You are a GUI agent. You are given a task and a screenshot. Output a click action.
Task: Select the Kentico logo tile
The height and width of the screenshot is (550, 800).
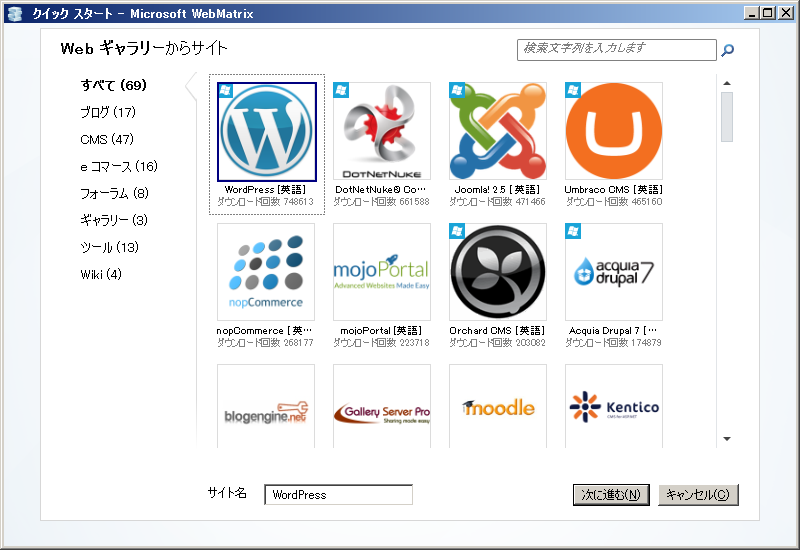[x=614, y=406]
